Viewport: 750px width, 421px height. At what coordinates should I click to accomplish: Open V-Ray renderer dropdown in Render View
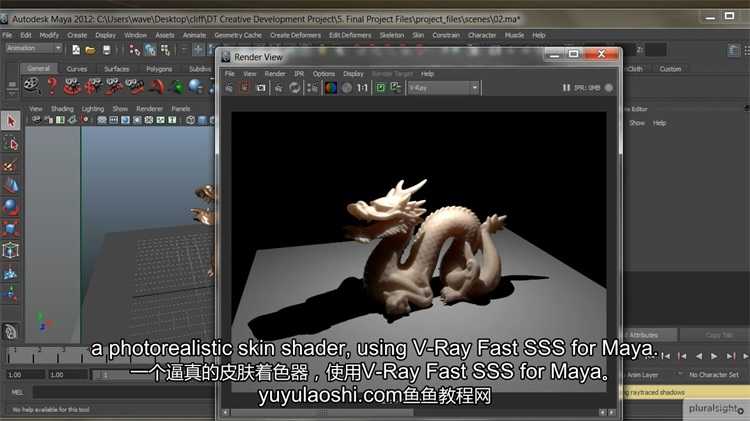point(443,88)
